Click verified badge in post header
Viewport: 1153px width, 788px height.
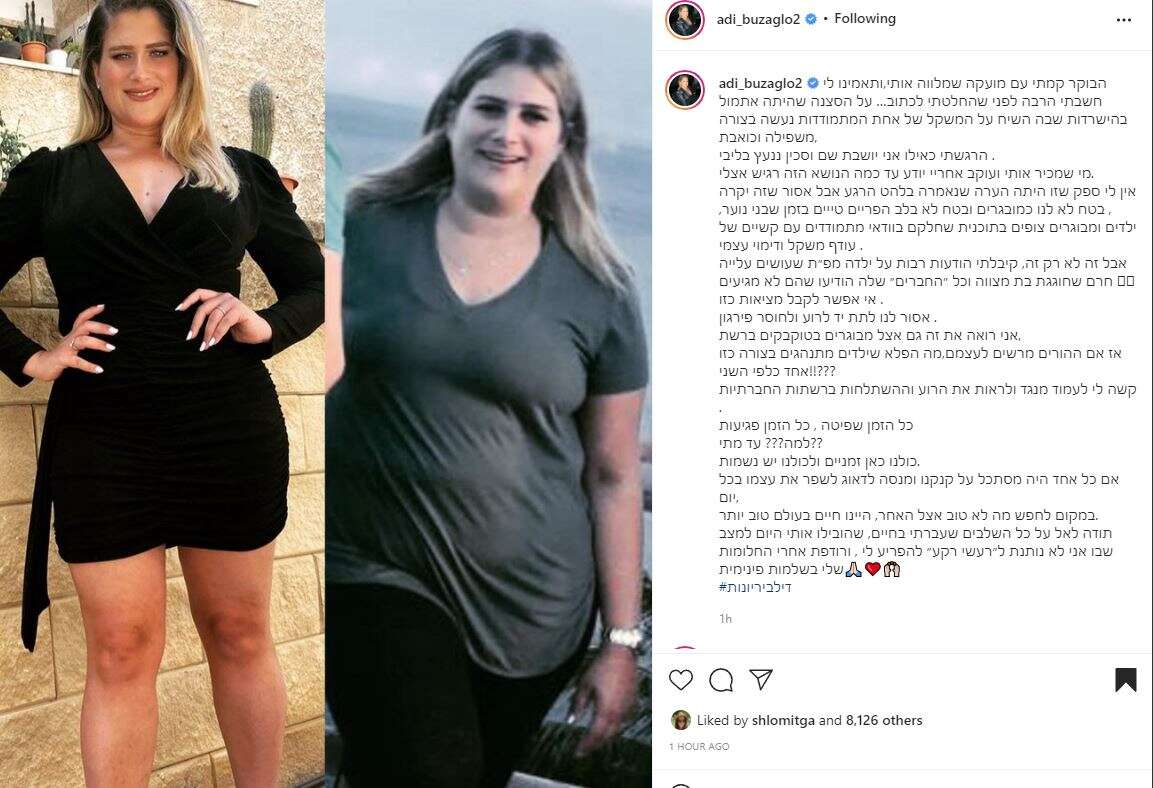tap(811, 20)
